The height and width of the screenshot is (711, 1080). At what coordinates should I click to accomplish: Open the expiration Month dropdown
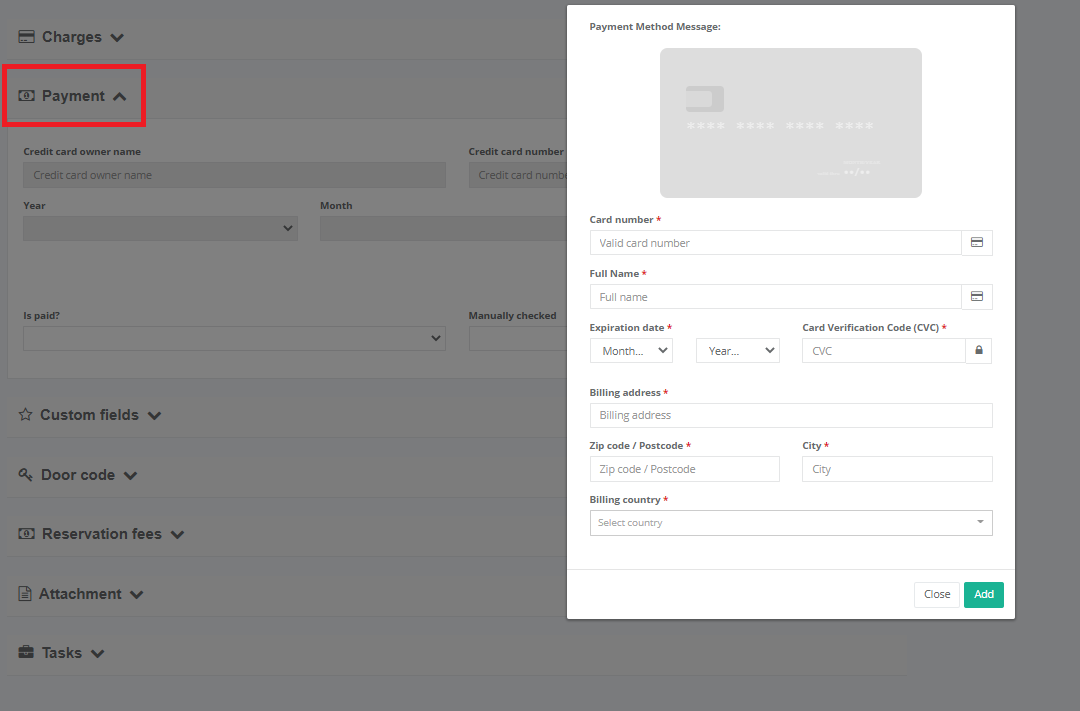coord(631,351)
